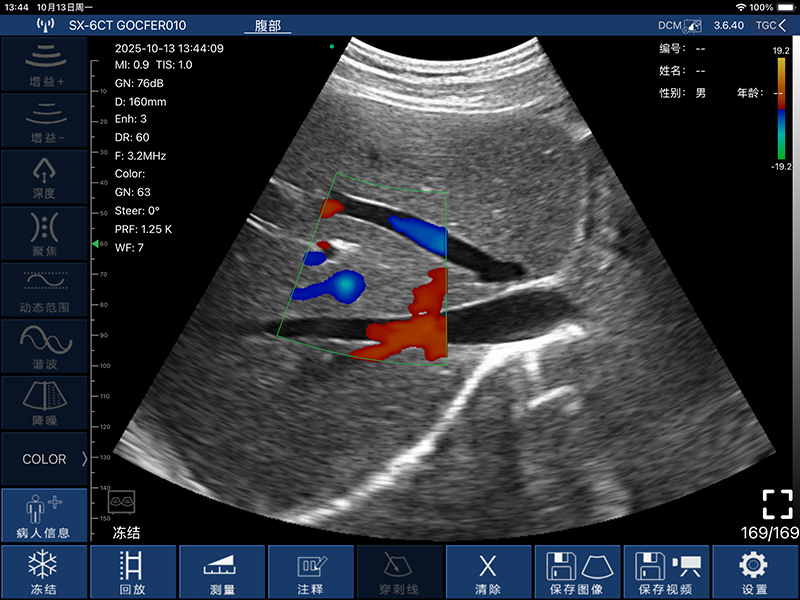800x600 pixels.
Task: Toggle the 冻结 freeze snowflake button
Action: [x=43, y=573]
